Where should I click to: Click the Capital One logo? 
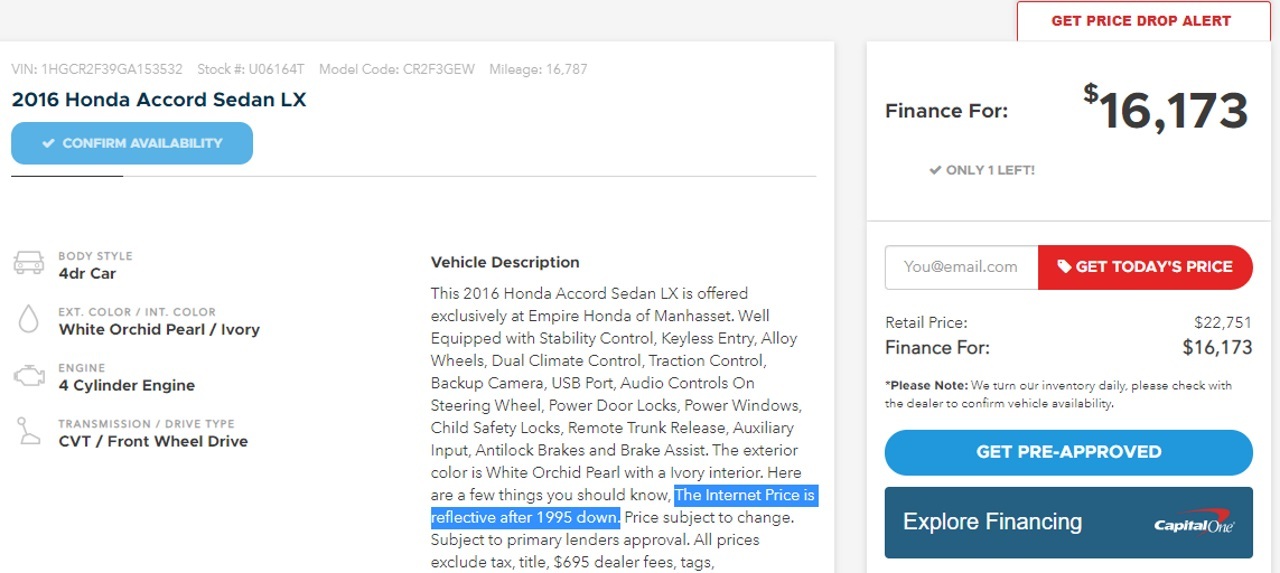point(1193,523)
